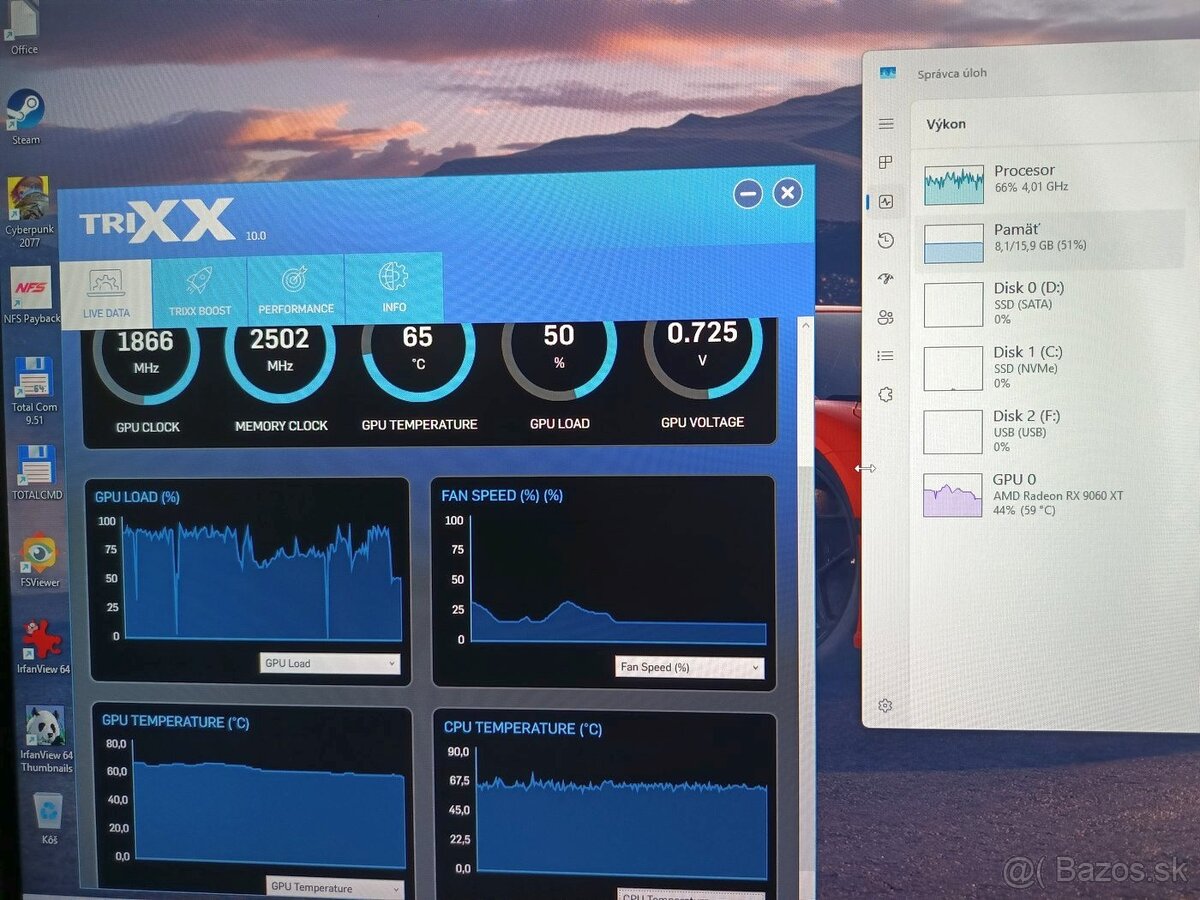Expand the GPU Temperature graph dropdown
This screenshot has height=900, width=1200.
pos(335,888)
